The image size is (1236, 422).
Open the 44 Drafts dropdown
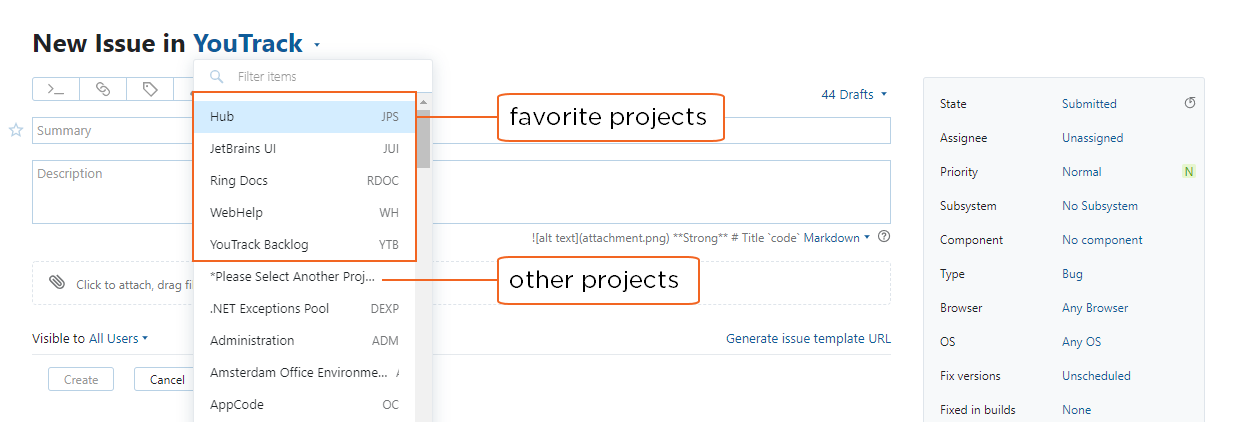click(x=854, y=94)
